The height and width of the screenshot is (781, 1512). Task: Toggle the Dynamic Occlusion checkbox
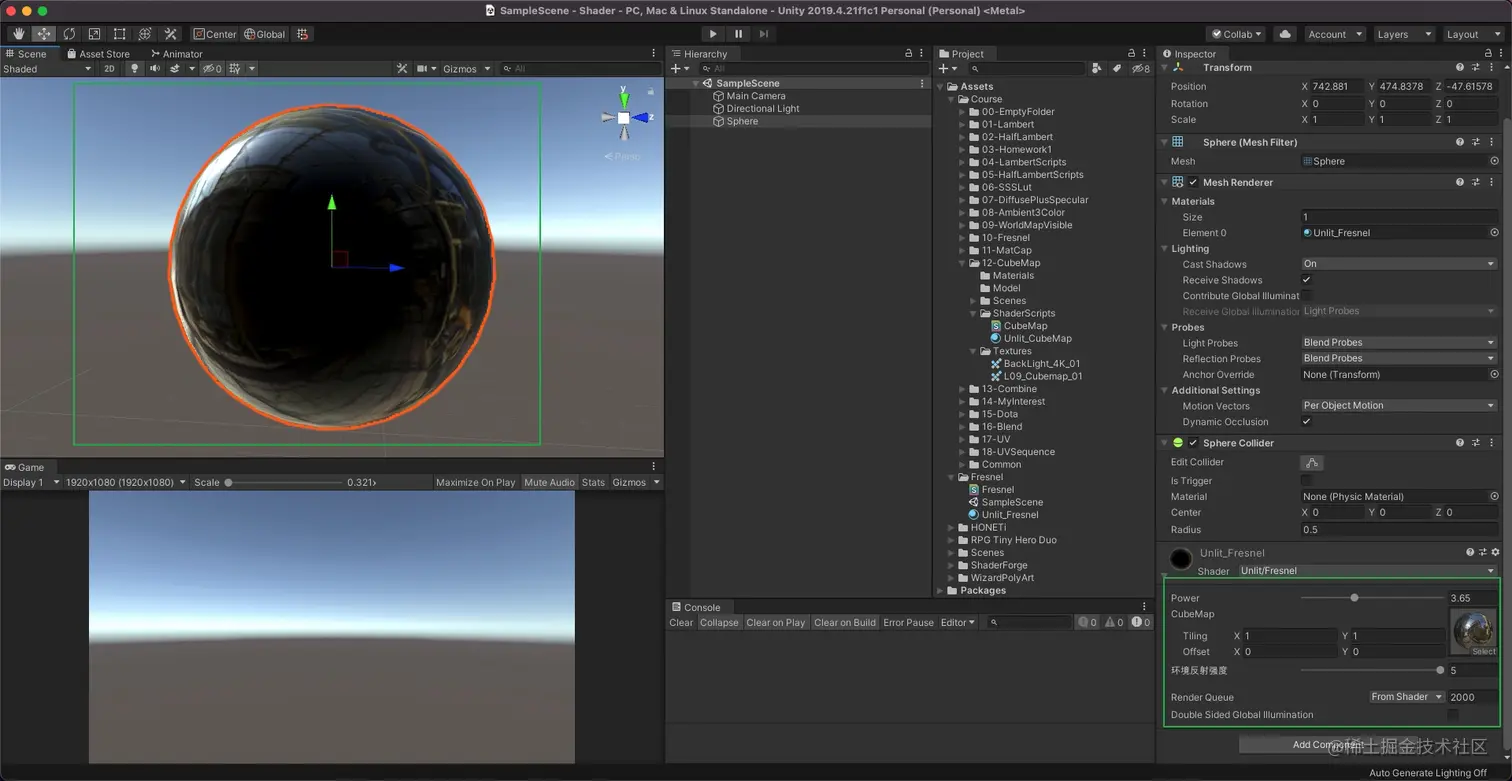click(1306, 422)
